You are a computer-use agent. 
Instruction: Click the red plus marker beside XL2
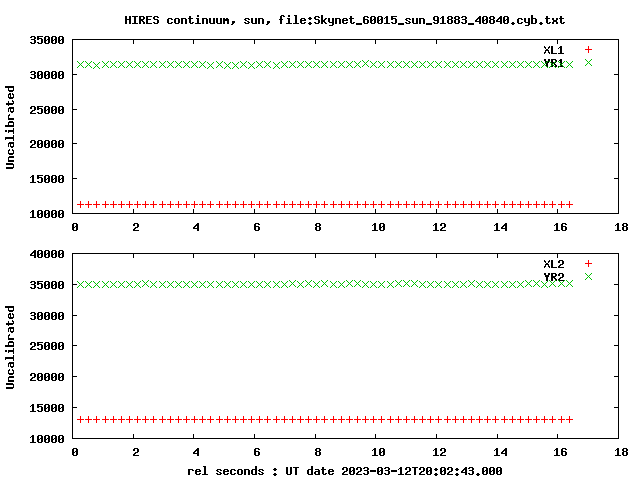[x=588, y=264]
